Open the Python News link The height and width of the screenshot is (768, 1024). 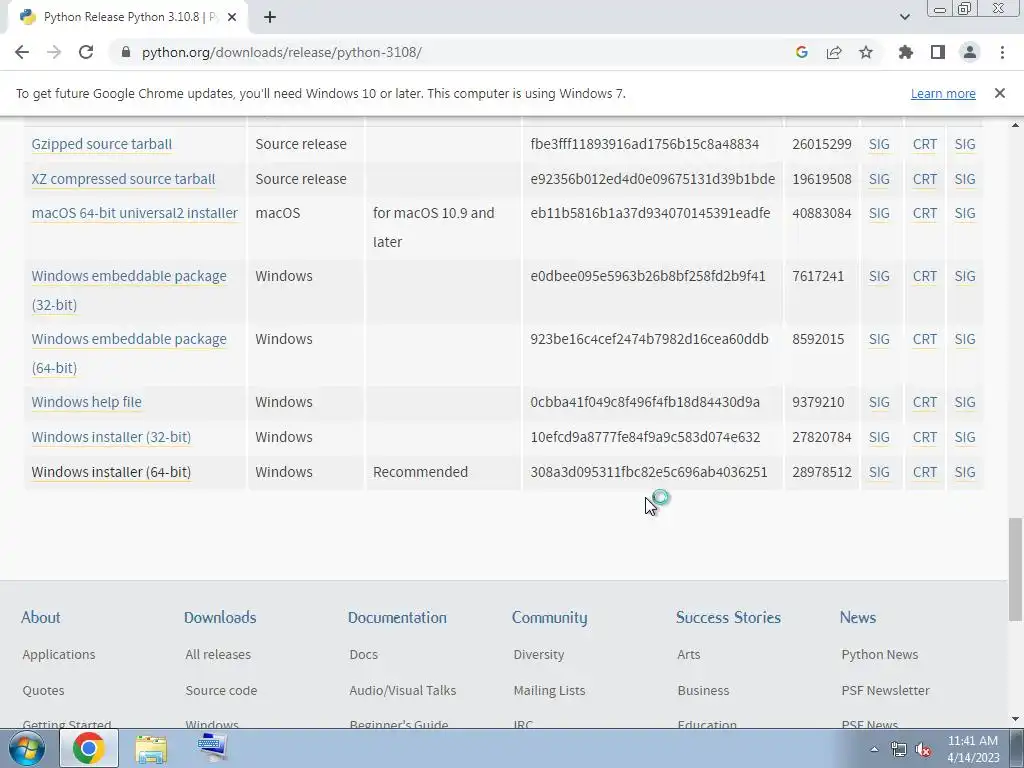880,654
